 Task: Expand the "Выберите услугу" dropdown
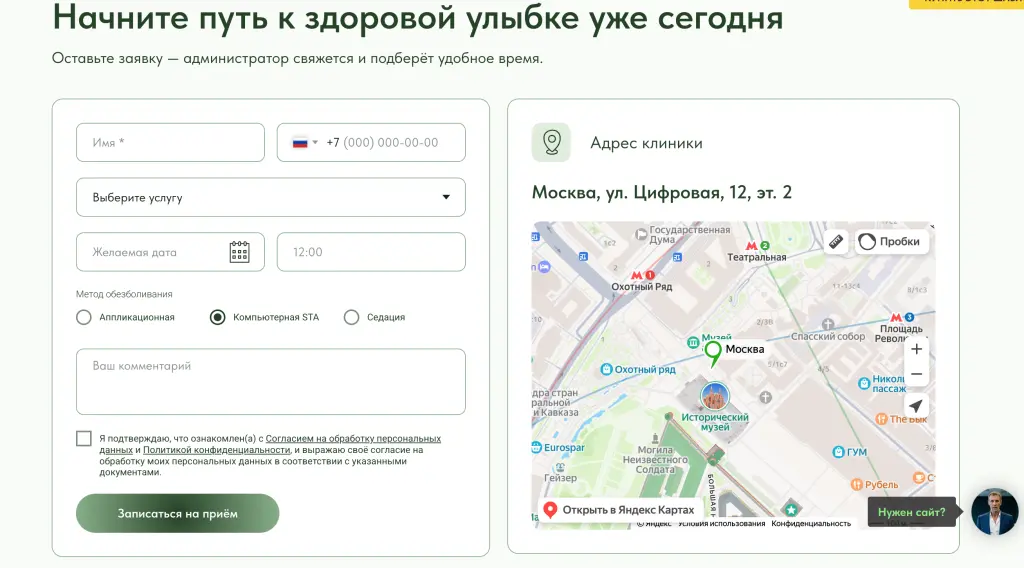(x=270, y=197)
